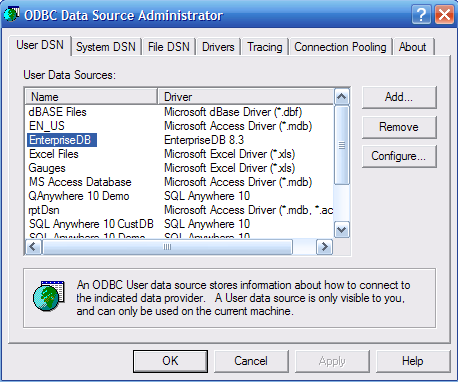
Task: Click the vertical scrollbar thumb
Action: 342,145
